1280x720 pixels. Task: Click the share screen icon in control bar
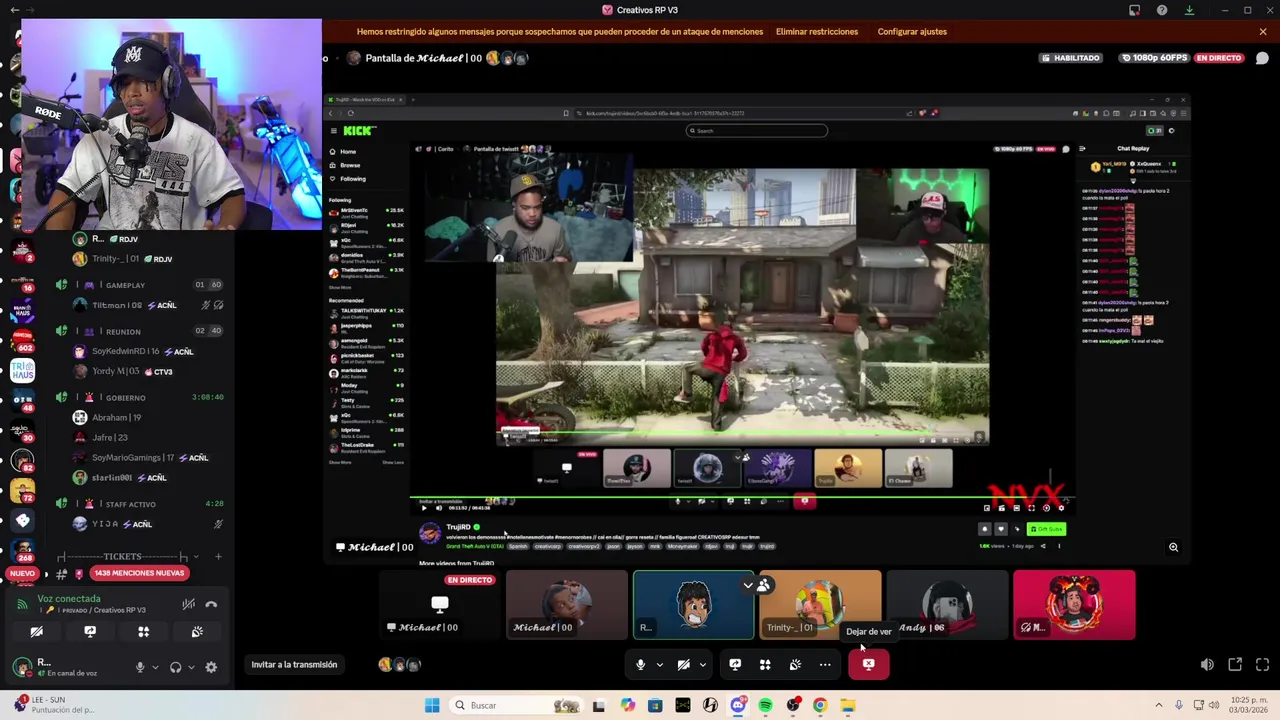click(x=735, y=664)
